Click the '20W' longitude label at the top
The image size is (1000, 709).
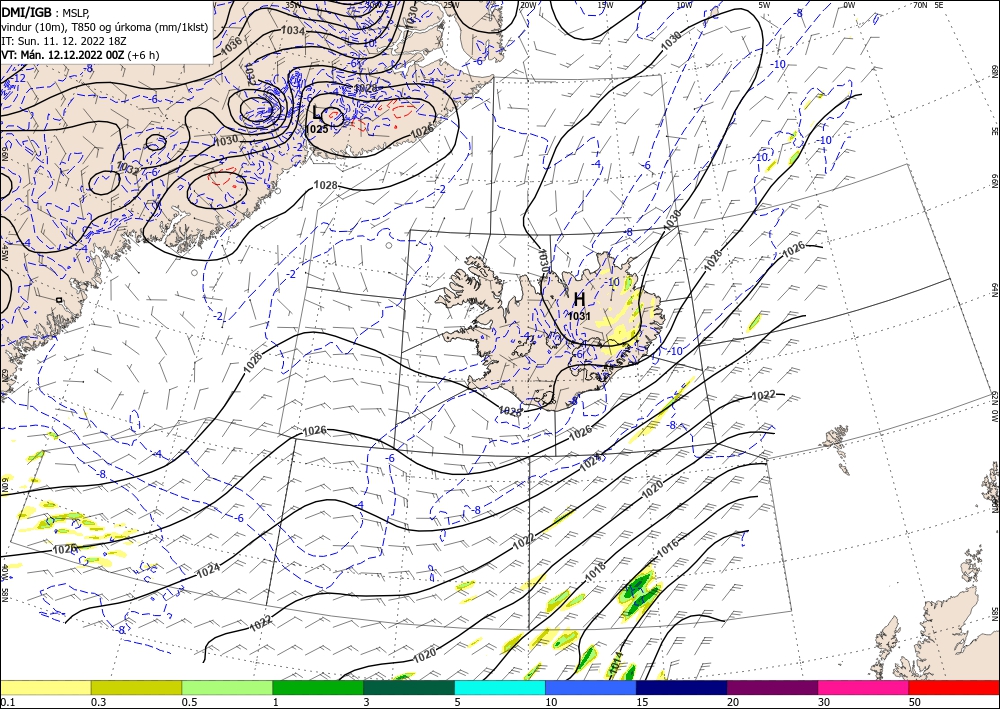click(527, 5)
